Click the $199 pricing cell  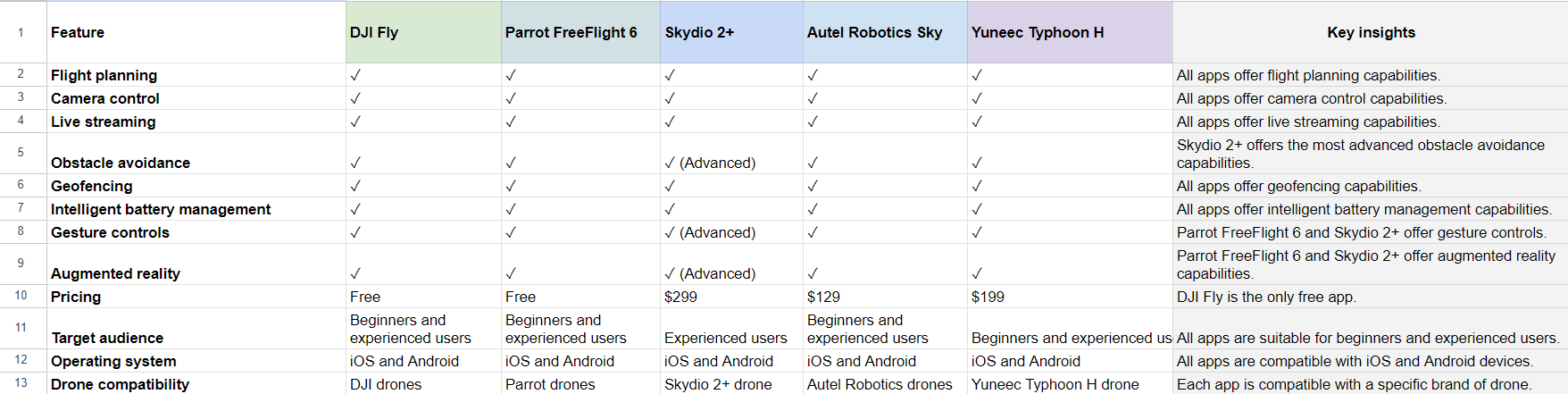[1070, 297]
